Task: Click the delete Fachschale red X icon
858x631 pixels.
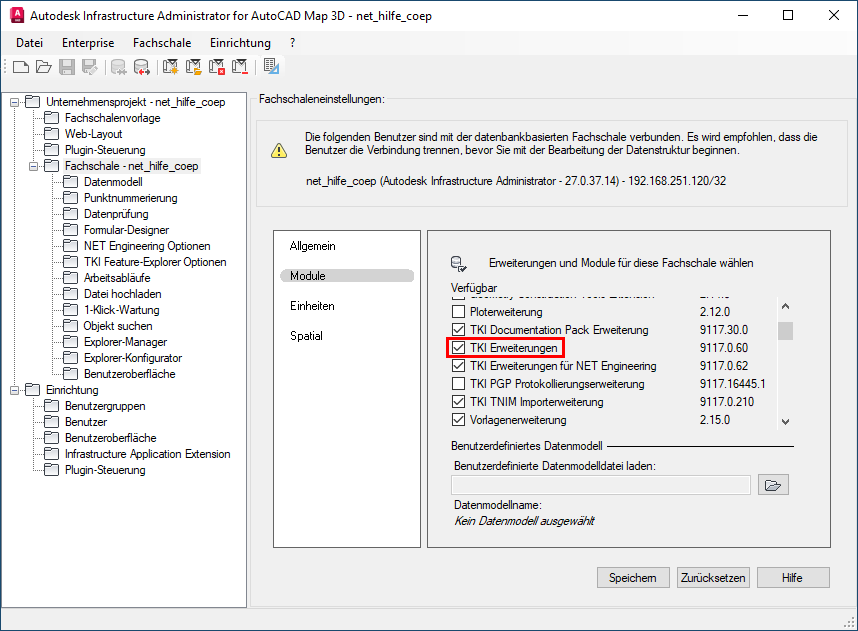Action: (x=217, y=67)
